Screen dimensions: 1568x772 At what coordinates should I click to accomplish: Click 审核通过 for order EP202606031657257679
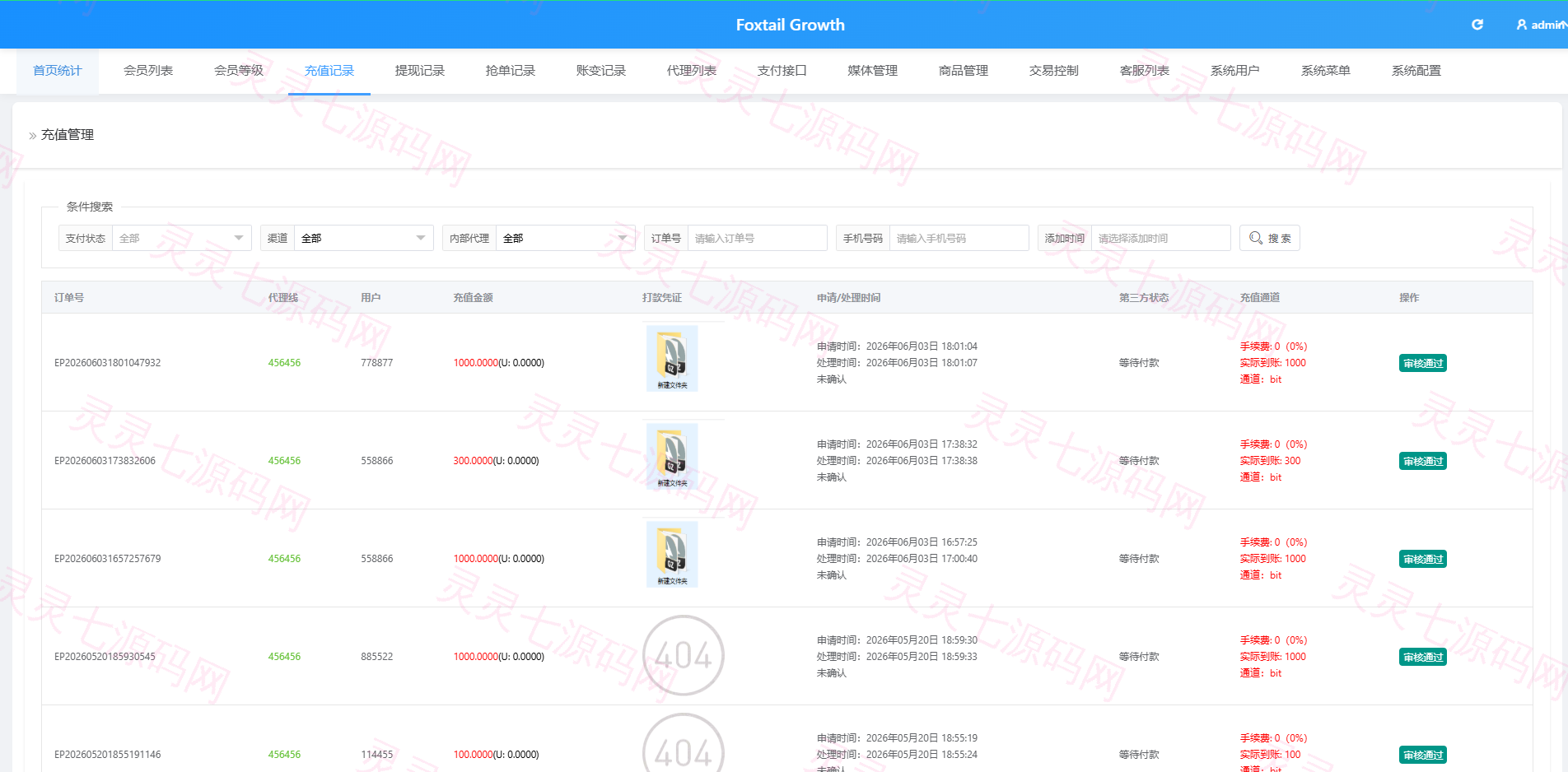click(1423, 559)
